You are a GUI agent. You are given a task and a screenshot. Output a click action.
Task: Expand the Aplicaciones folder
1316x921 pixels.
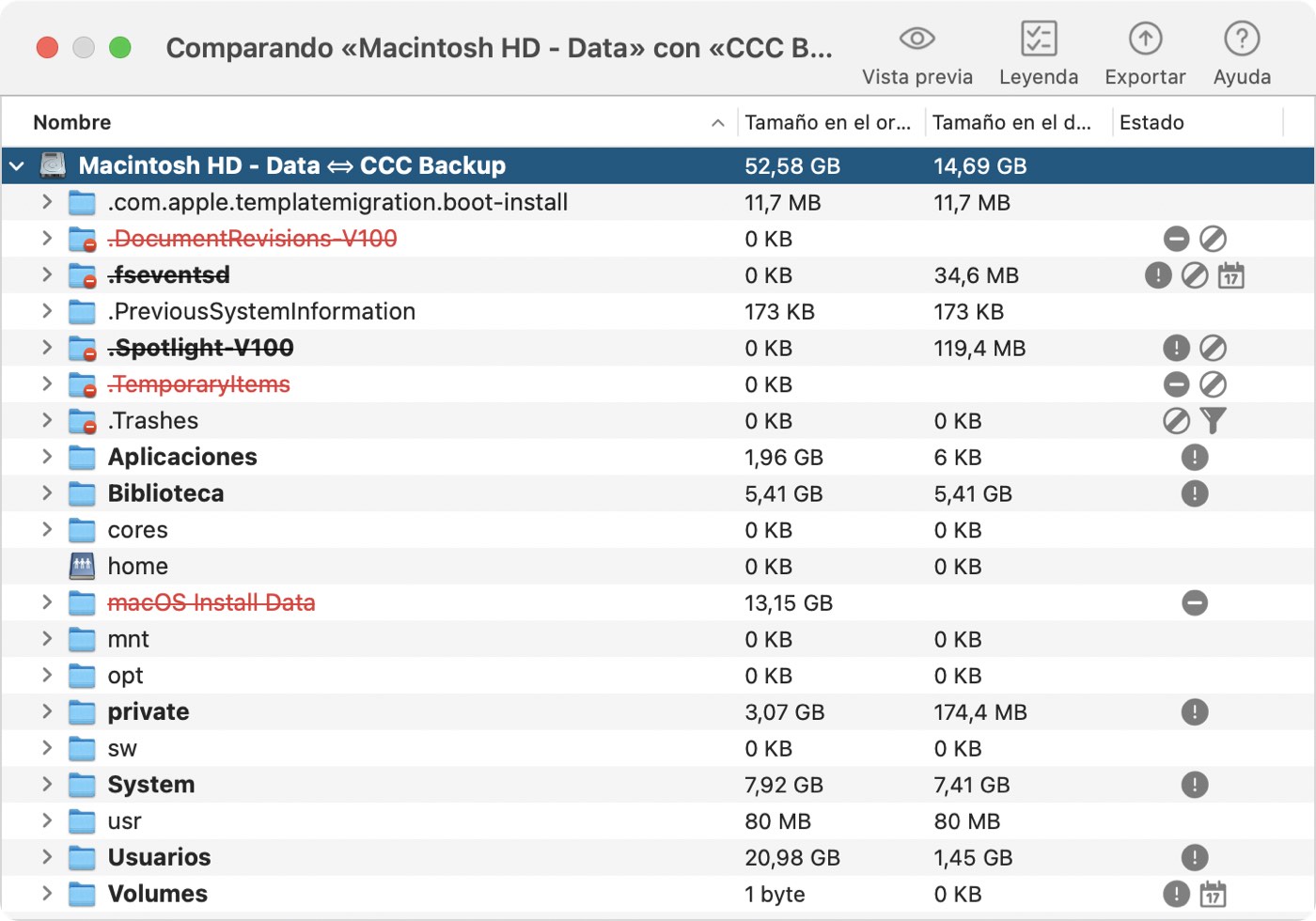tap(47, 457)
